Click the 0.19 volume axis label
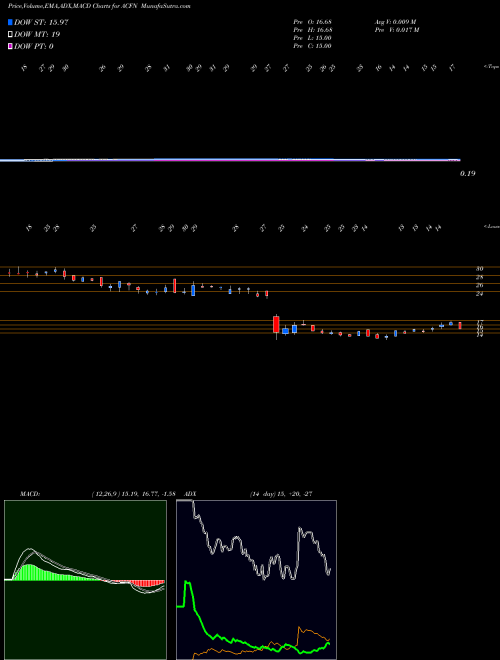The image size is (500, 660). coord(468,173)
